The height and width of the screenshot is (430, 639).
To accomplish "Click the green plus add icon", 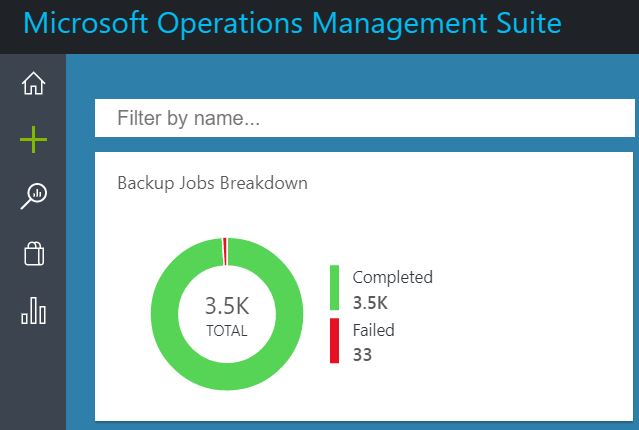I will pyautogui.click(x=33, y=139).
